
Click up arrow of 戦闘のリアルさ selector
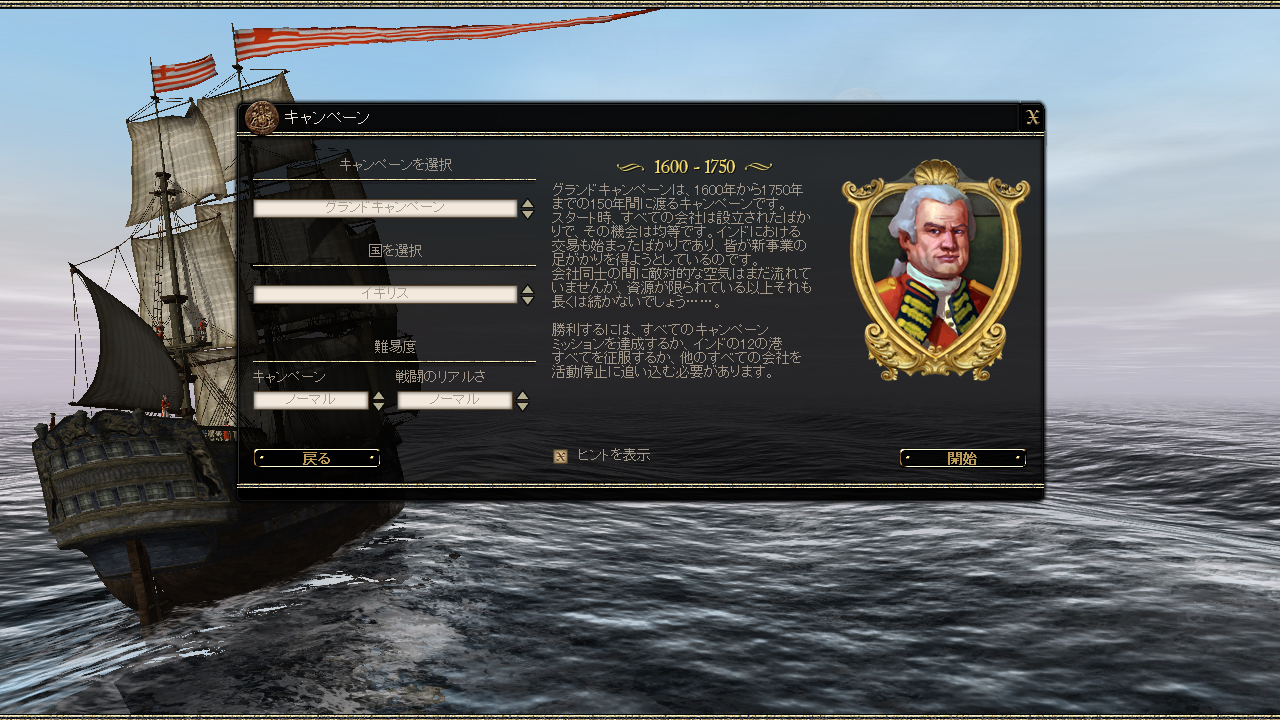(522, 395)
